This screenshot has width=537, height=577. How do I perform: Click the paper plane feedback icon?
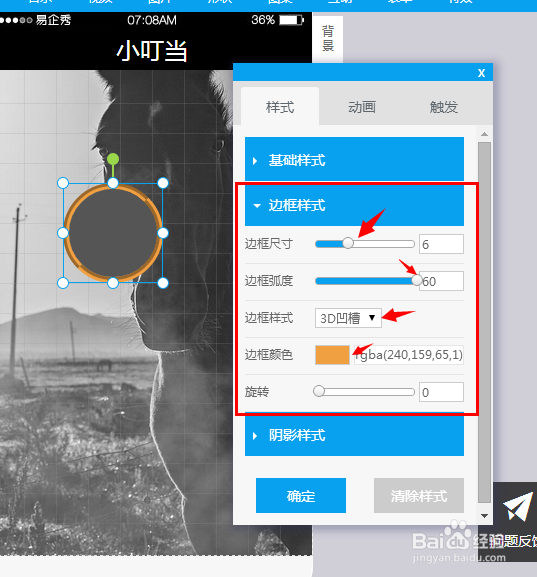coord(518,506)
